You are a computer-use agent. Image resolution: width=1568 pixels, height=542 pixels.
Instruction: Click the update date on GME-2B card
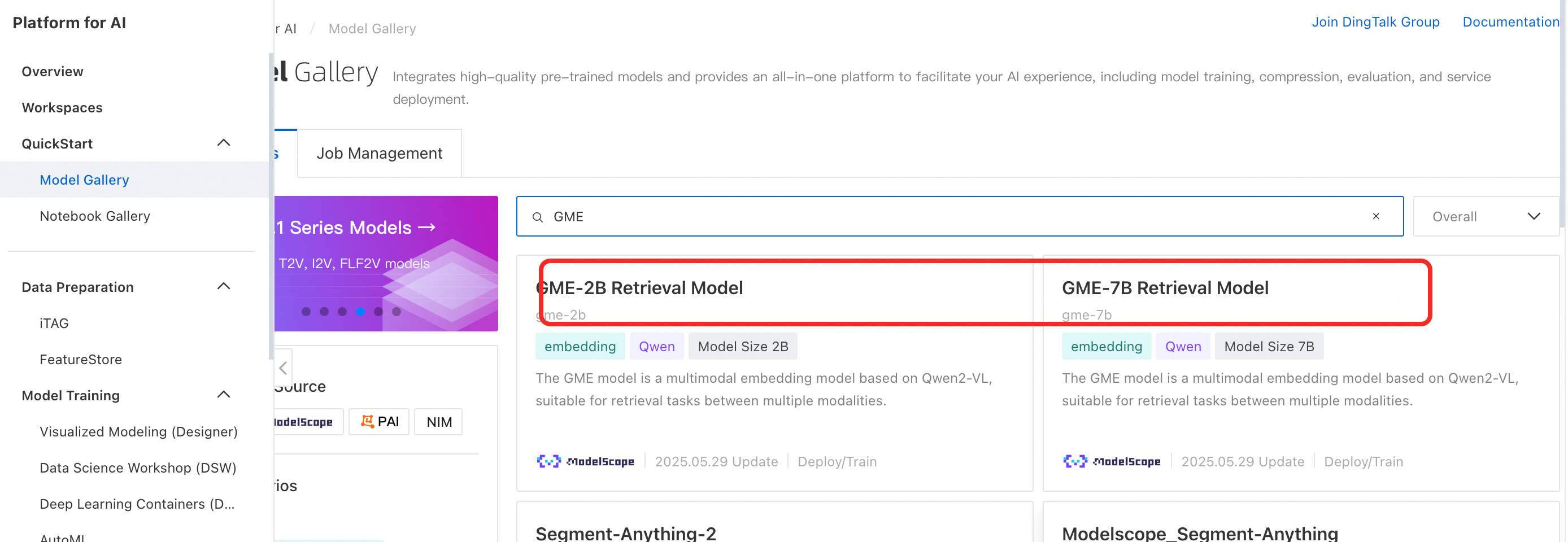click(x=716, y=462)
